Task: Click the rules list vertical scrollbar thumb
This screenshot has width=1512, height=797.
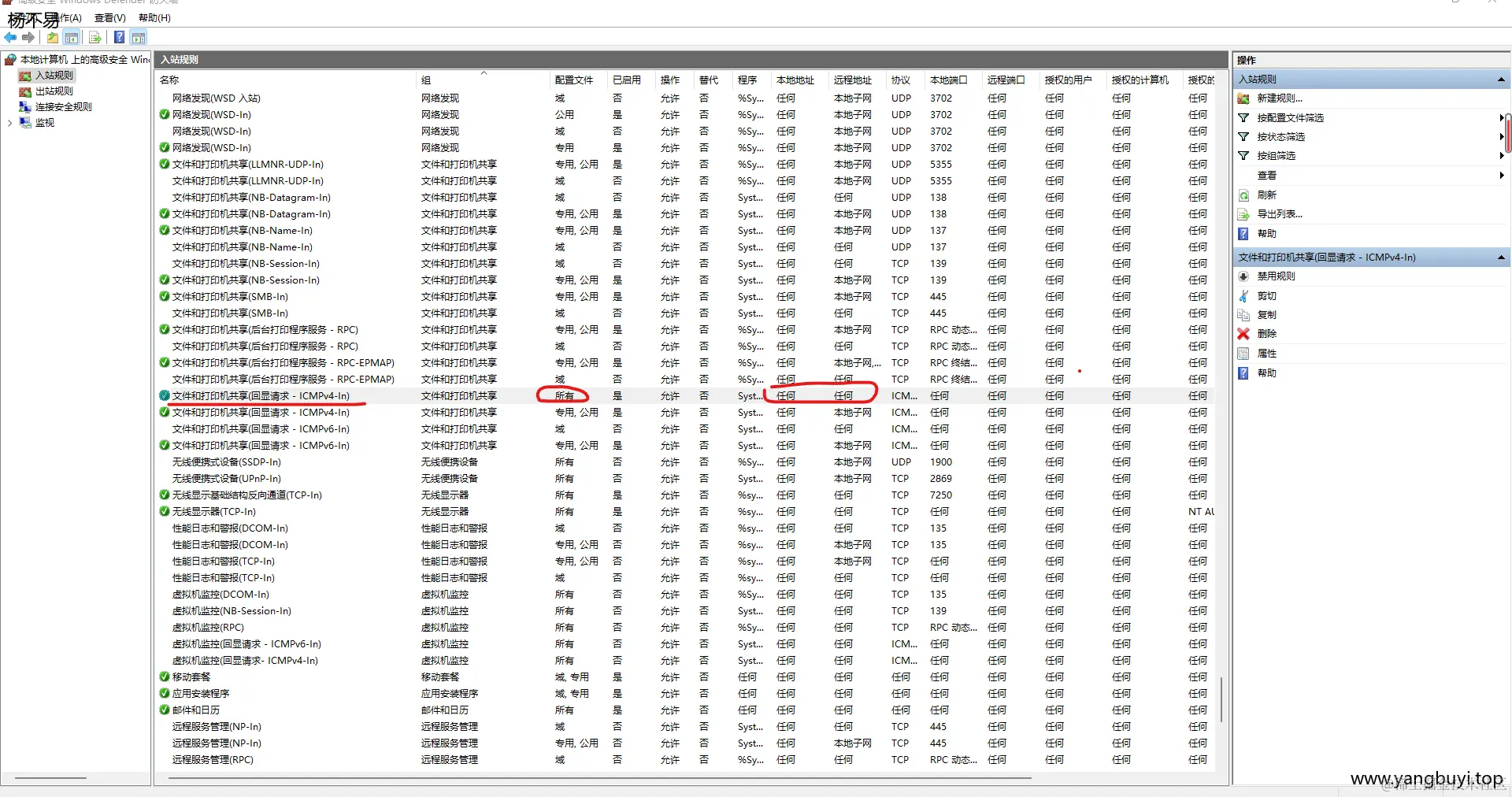Action: click(x=1221, y=699)
